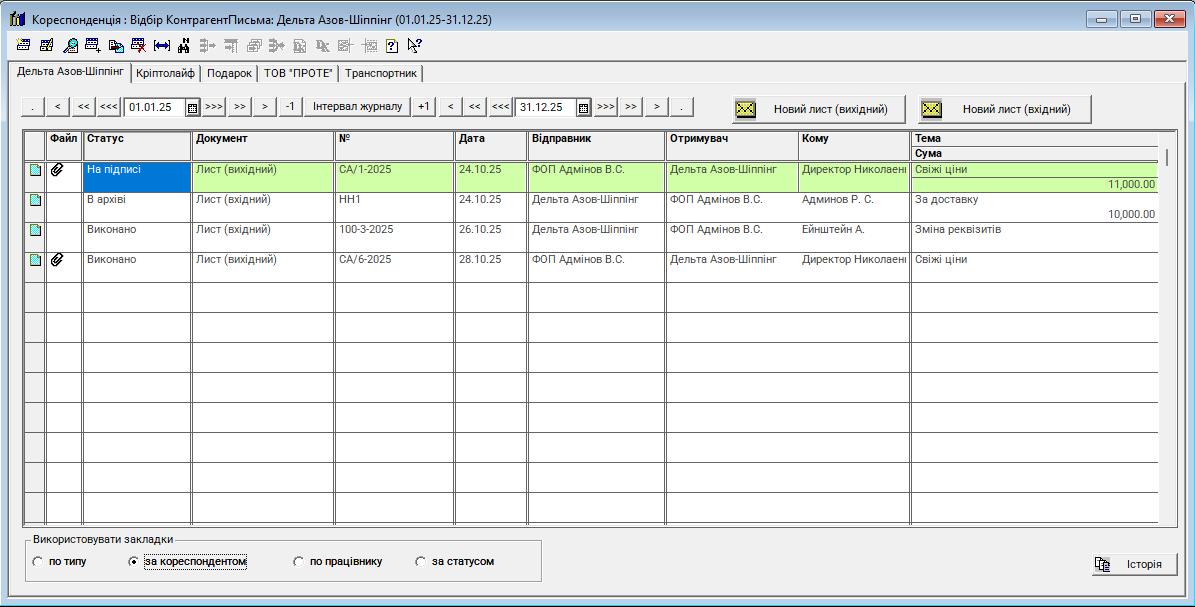Open calendar picker for start date 01.01.25
Image resolution: width=1195 pixels, height=607 pixels.
click(192, 107)
